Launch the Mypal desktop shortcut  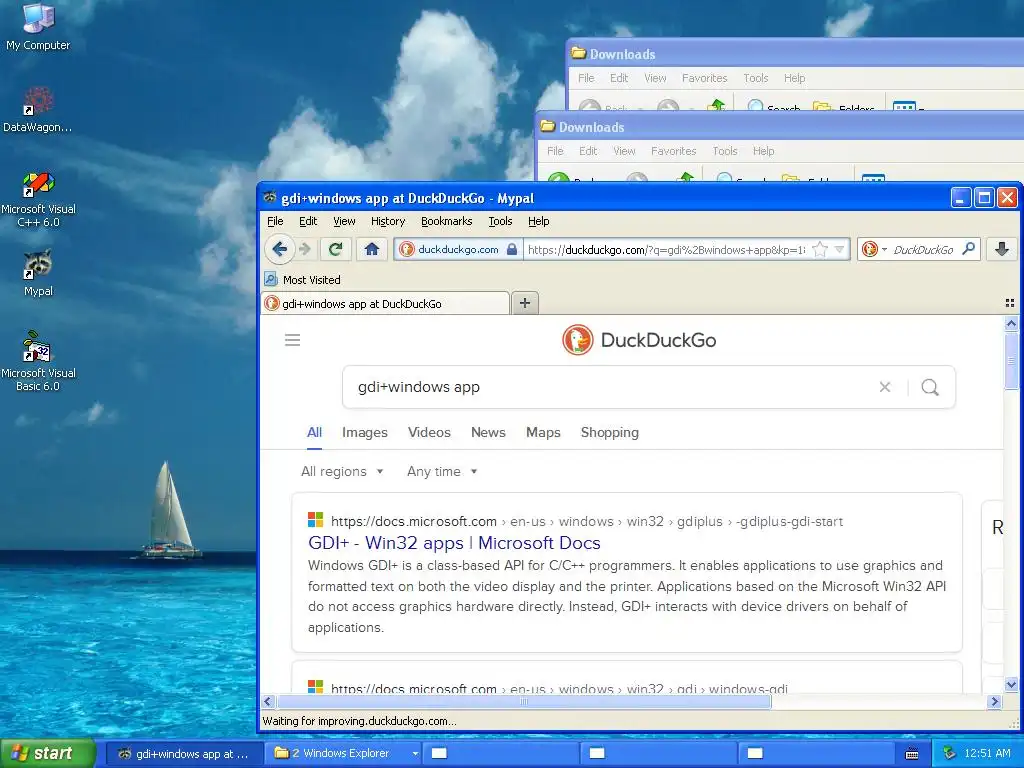click(38, 274)
